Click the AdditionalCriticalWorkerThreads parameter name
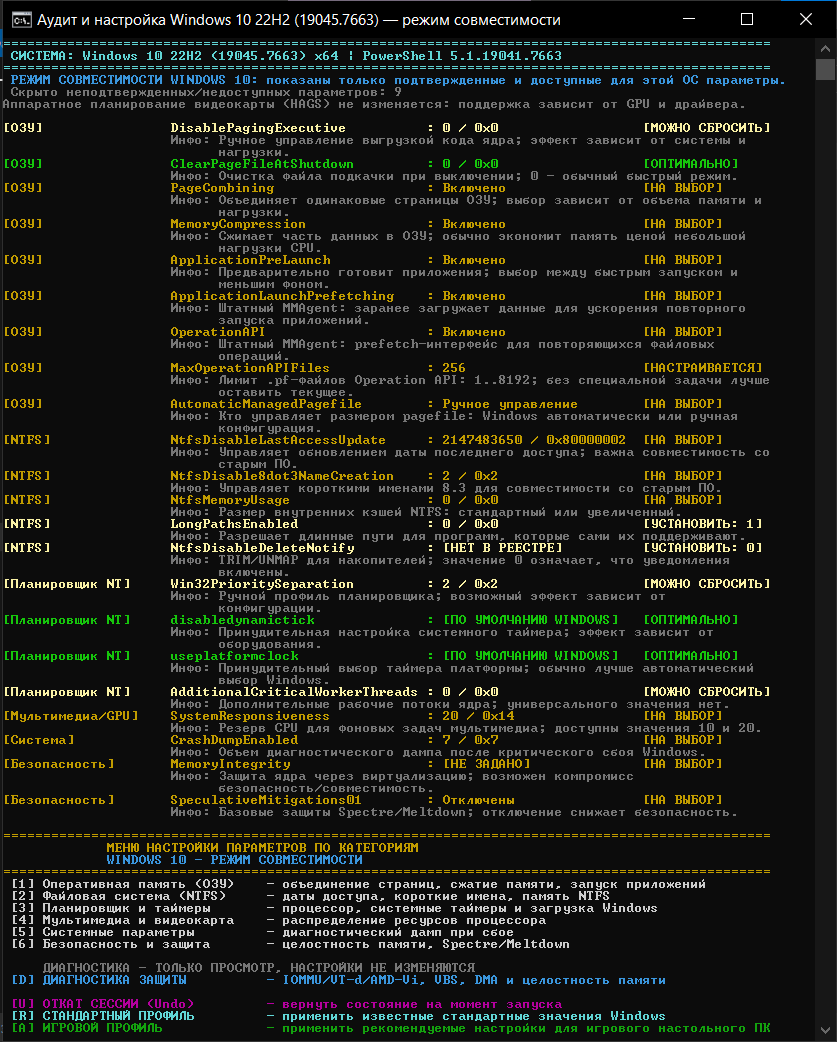The image size is (837, 1042). click(294, 692)
